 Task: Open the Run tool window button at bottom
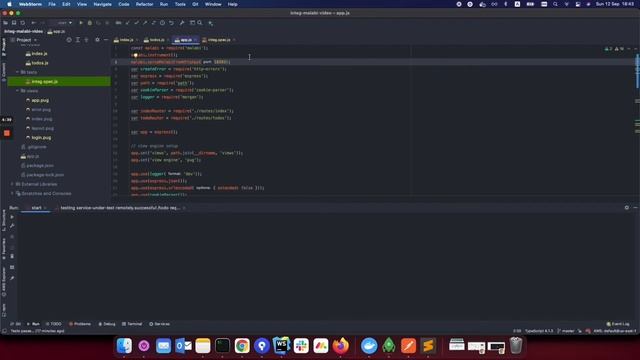coord(33,324)
